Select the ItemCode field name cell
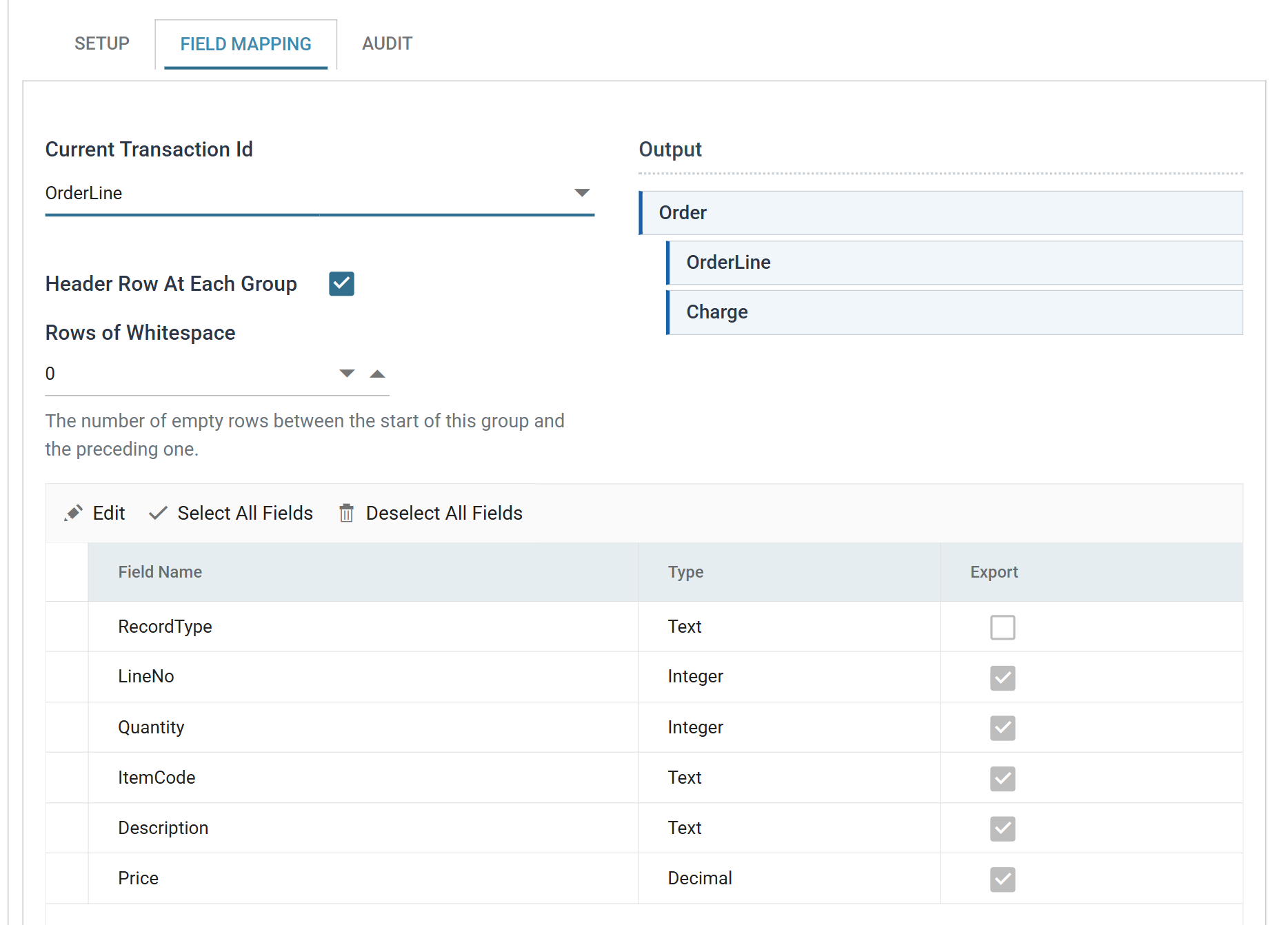 [363, 777]
